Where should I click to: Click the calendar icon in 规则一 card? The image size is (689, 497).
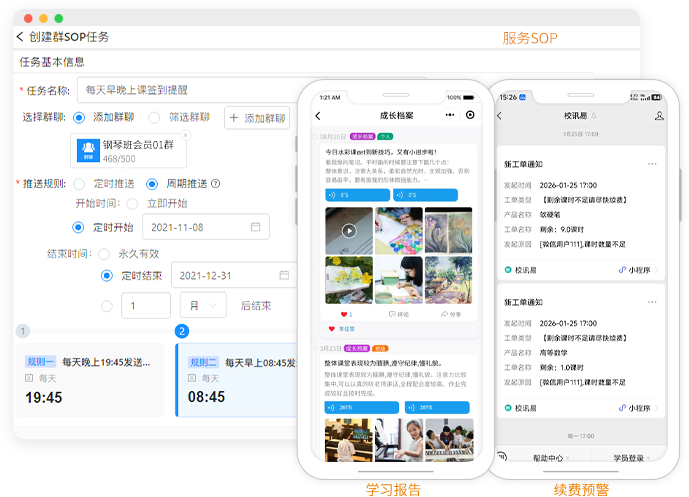pos(29,377)
